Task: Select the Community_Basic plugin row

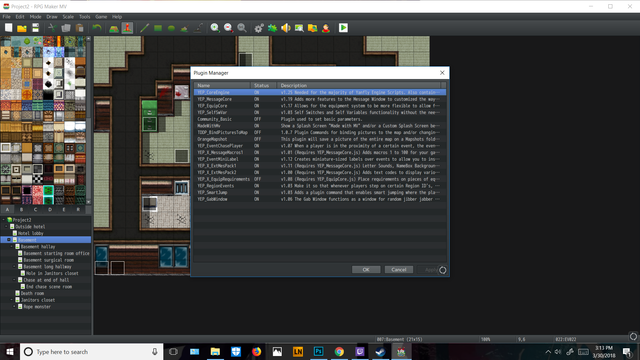Action: pos(320,119)
